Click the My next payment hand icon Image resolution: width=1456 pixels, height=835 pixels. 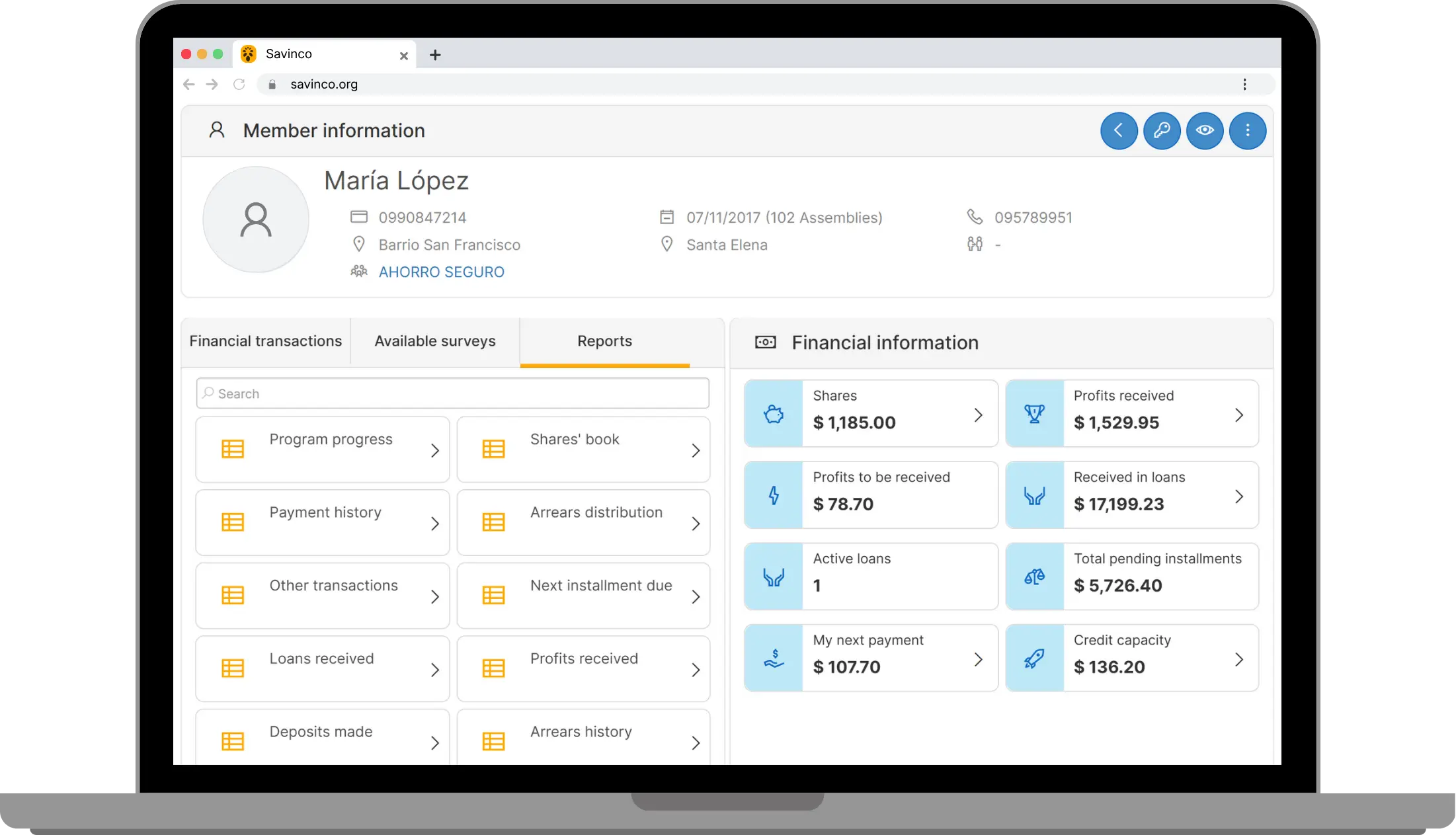774,658
